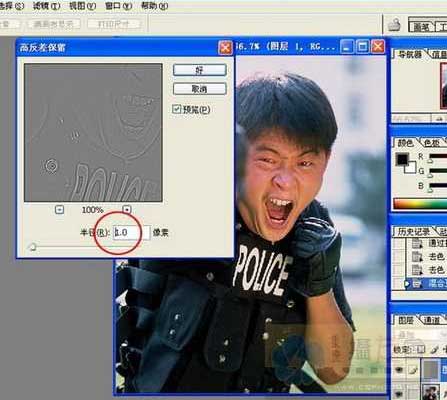The image size is (447, 400).
Task: Click the background color swatch in Color panel
Action: click(412, 169)
